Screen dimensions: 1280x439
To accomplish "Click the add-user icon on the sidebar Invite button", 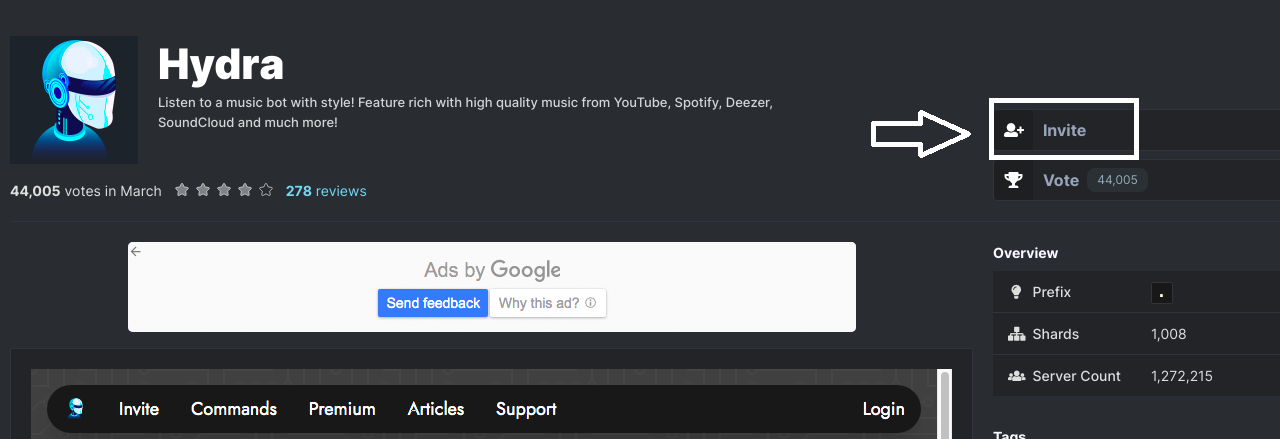I will click(x=1014, y=130).
